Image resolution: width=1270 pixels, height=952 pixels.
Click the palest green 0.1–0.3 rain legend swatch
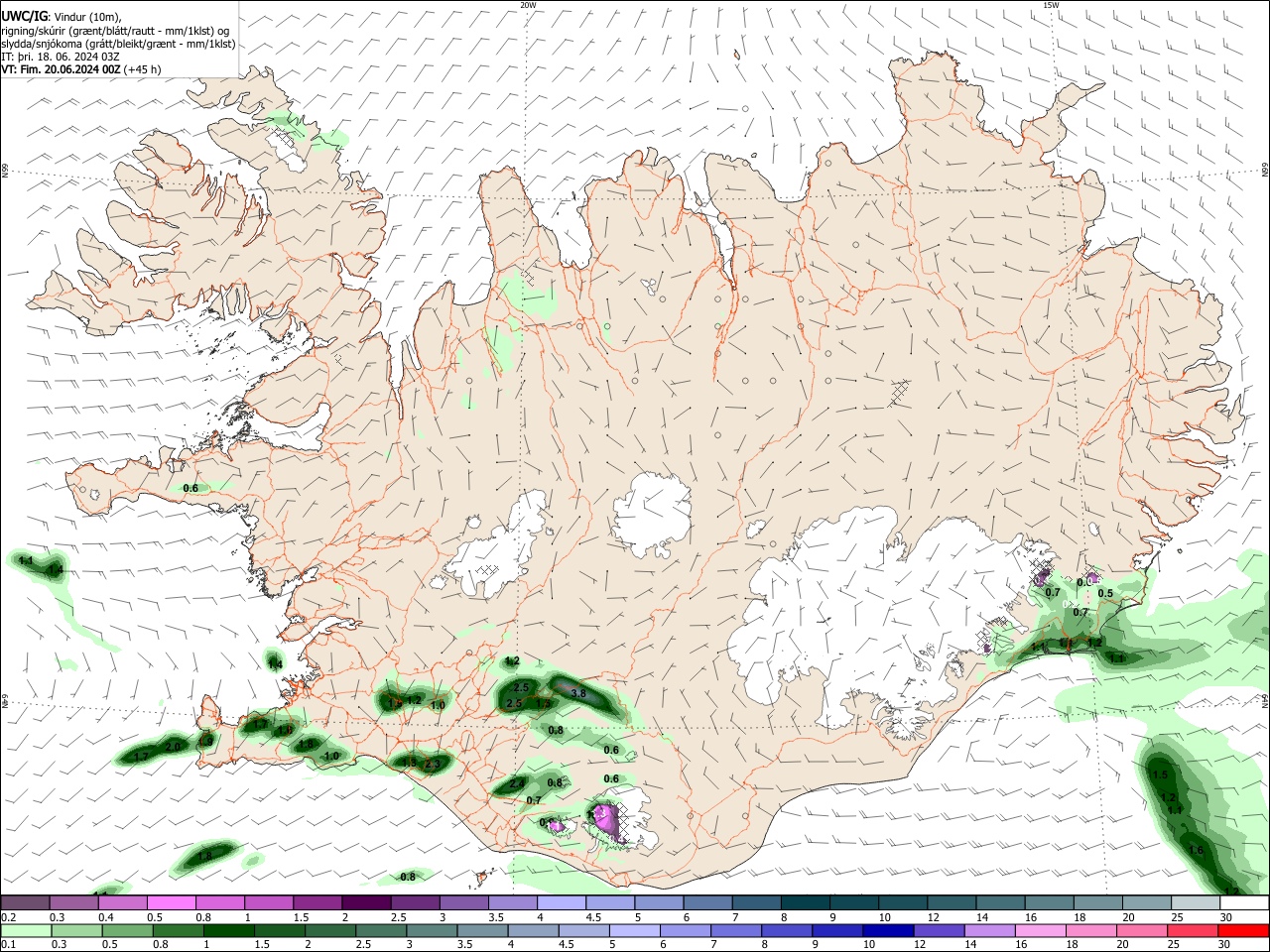26,931
